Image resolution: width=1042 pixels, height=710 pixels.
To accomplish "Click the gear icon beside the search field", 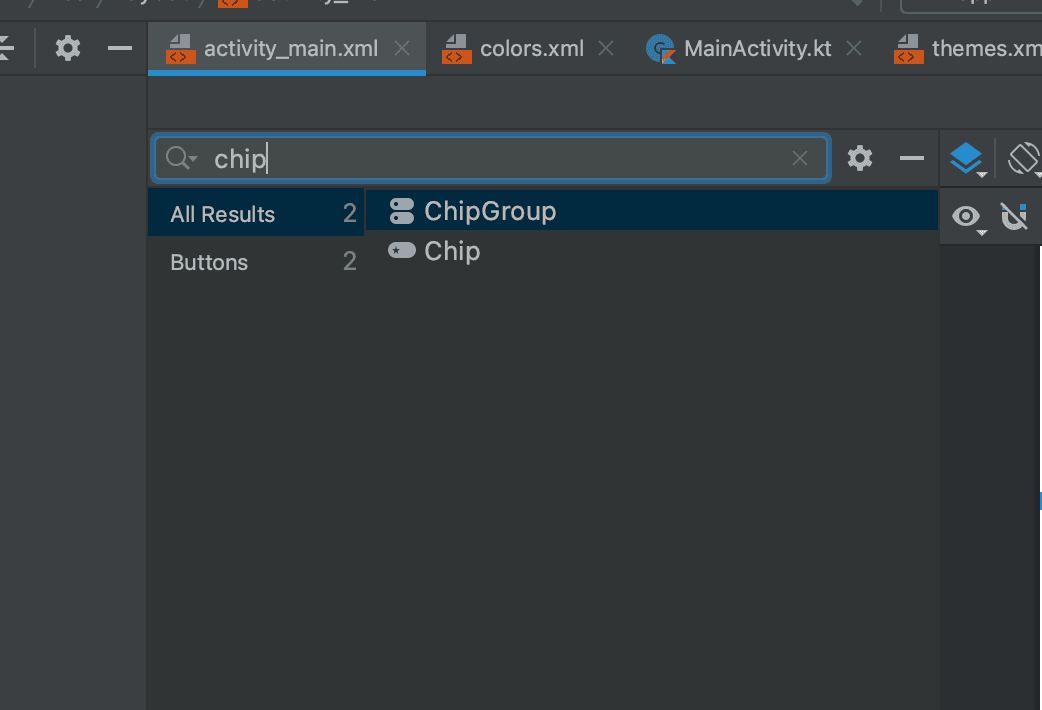I will pos(859,157).
